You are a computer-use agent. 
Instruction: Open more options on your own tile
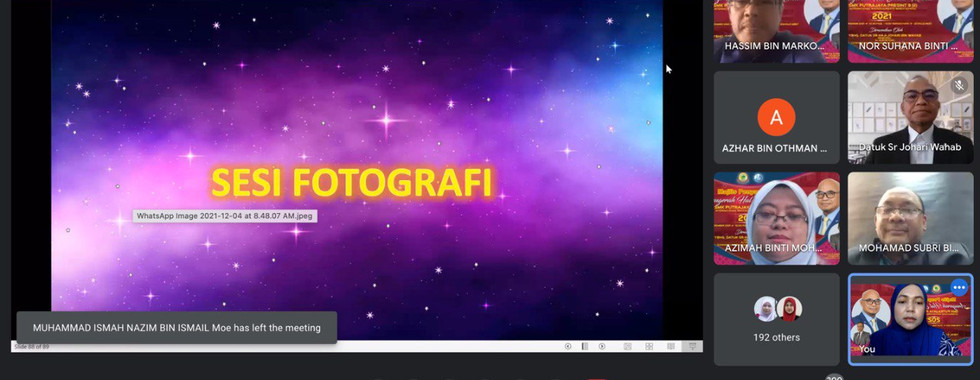pyautogui.click(x=959, y=288)
